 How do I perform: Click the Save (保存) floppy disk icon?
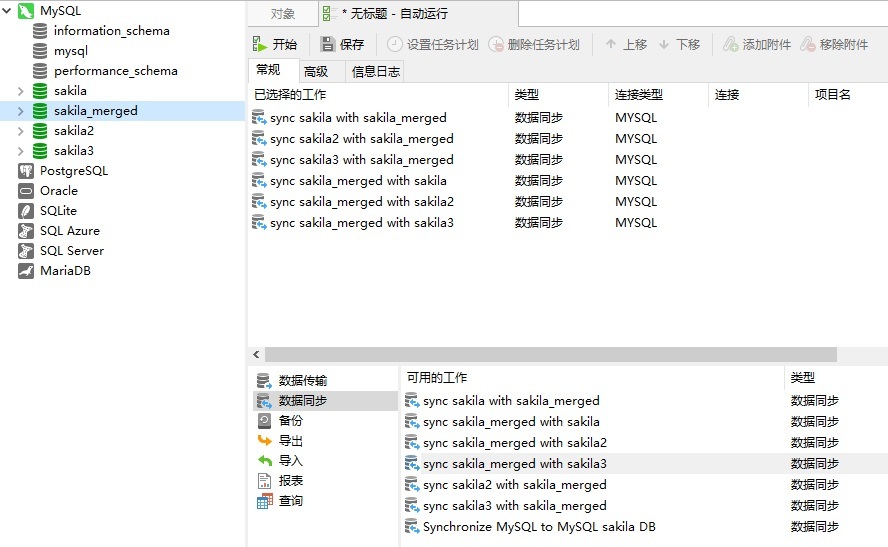coord(328,44)
